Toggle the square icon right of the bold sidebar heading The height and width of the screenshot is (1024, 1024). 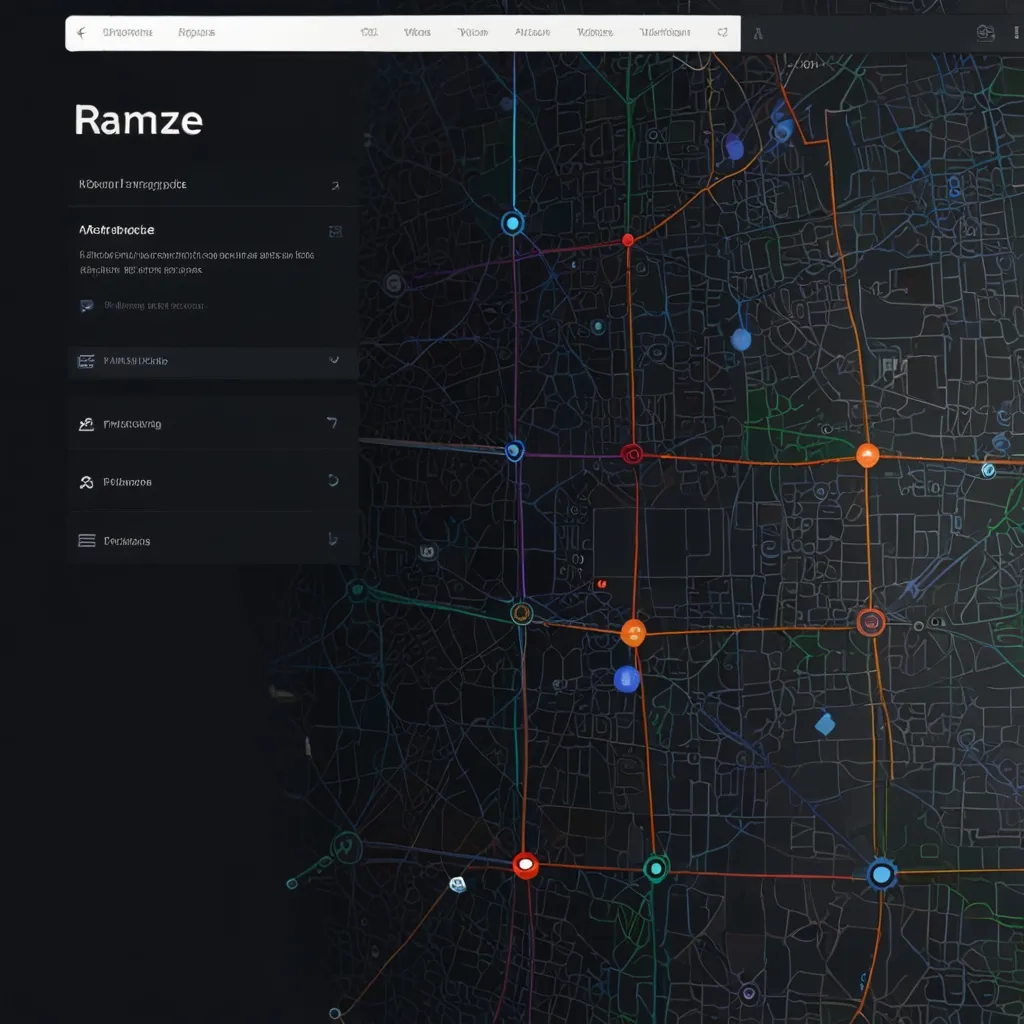335,231
